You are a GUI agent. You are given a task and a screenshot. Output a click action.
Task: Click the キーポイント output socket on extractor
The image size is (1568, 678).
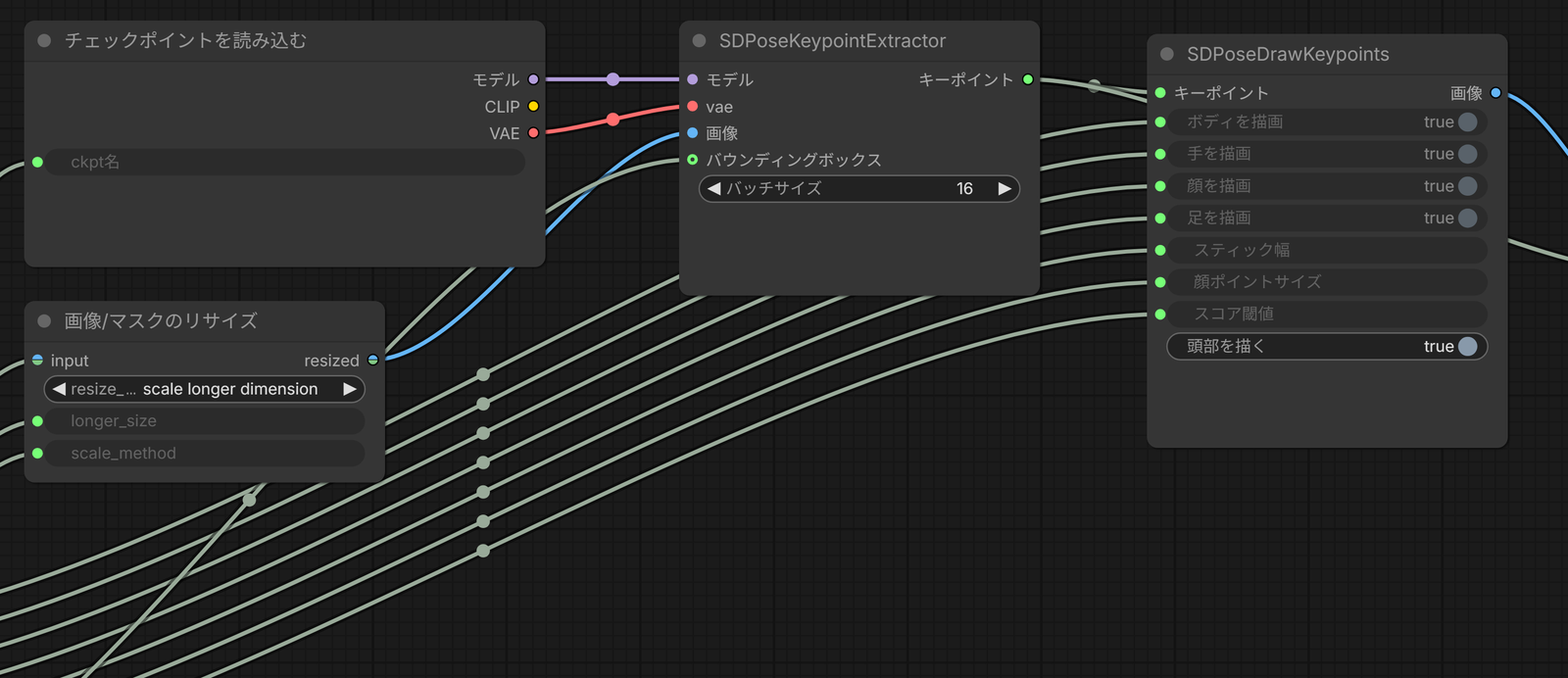coord(1027,79)
